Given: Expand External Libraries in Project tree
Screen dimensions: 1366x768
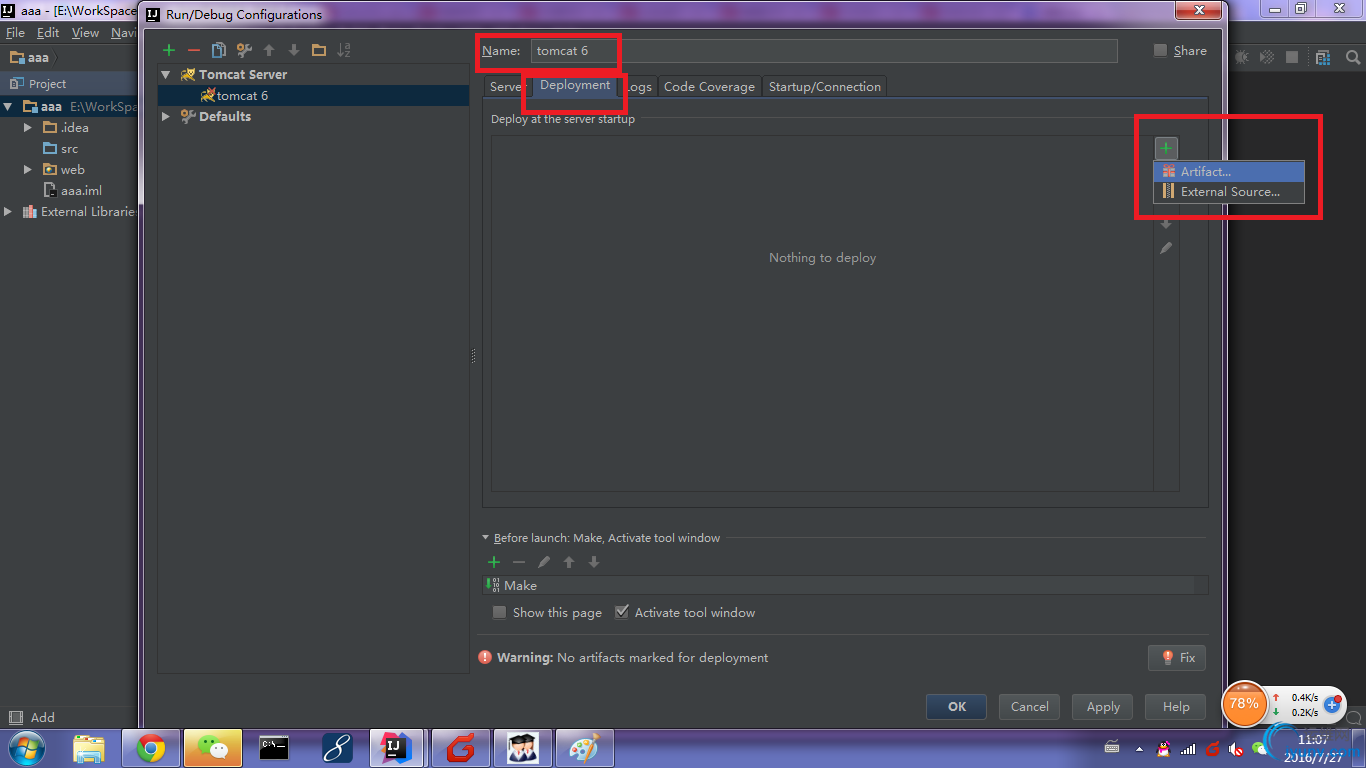Looking at the screenshot, I should point(8,212).
